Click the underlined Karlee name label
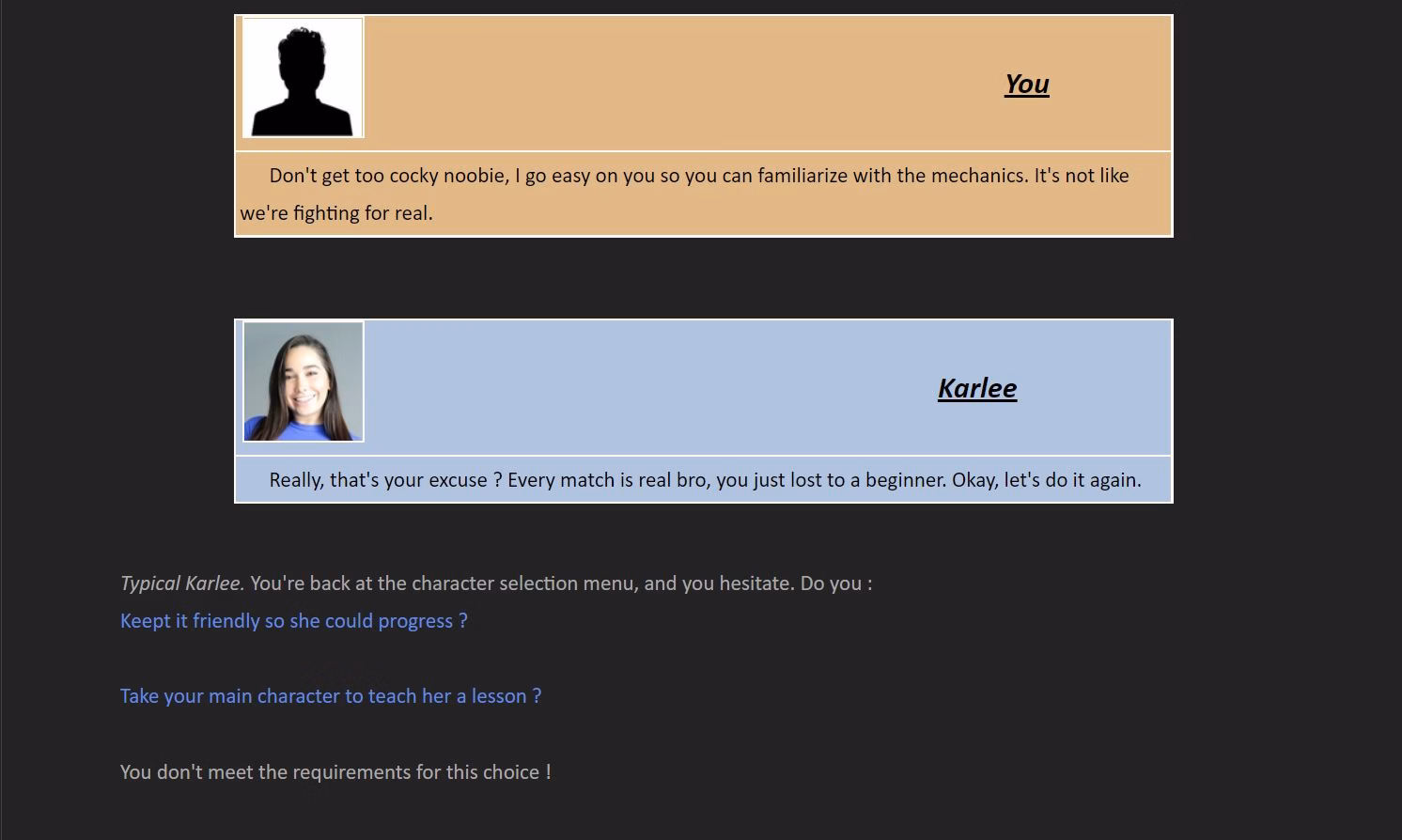The height and width of the screenshot is (840, 1402). click(977, 388)
